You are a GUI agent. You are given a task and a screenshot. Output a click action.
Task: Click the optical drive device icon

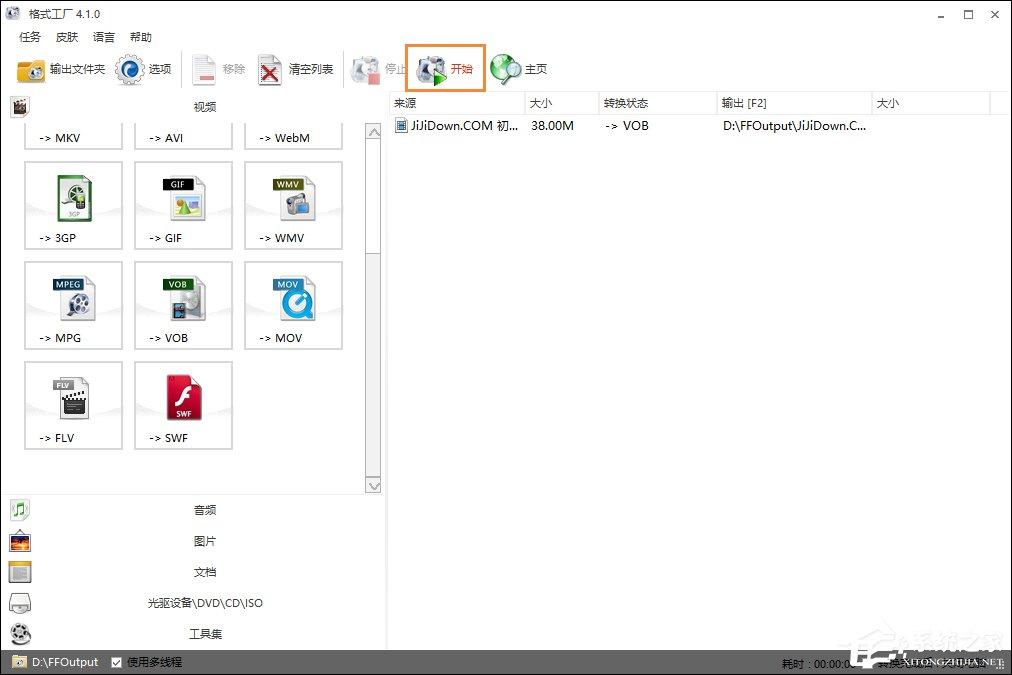(20, 603)
